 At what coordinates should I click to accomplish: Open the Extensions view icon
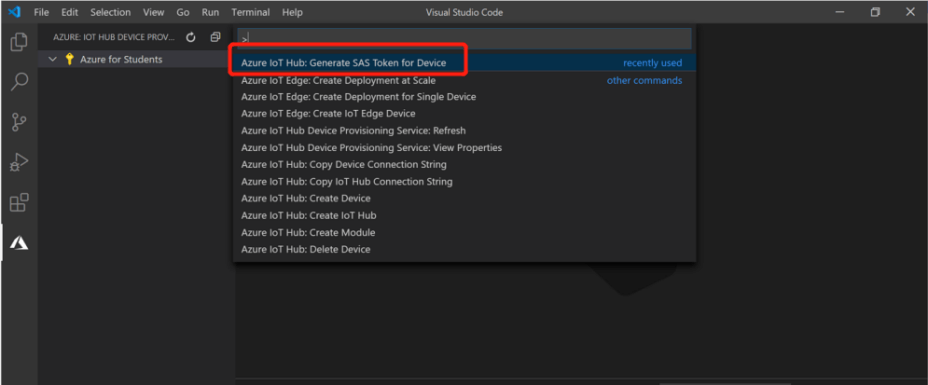(x=19, y=203)
